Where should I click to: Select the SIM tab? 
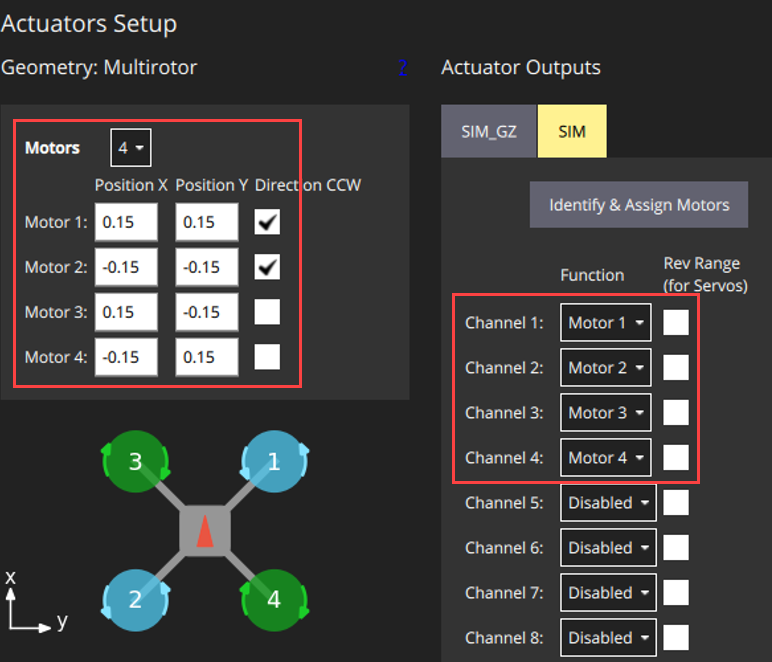click(572, 131)
